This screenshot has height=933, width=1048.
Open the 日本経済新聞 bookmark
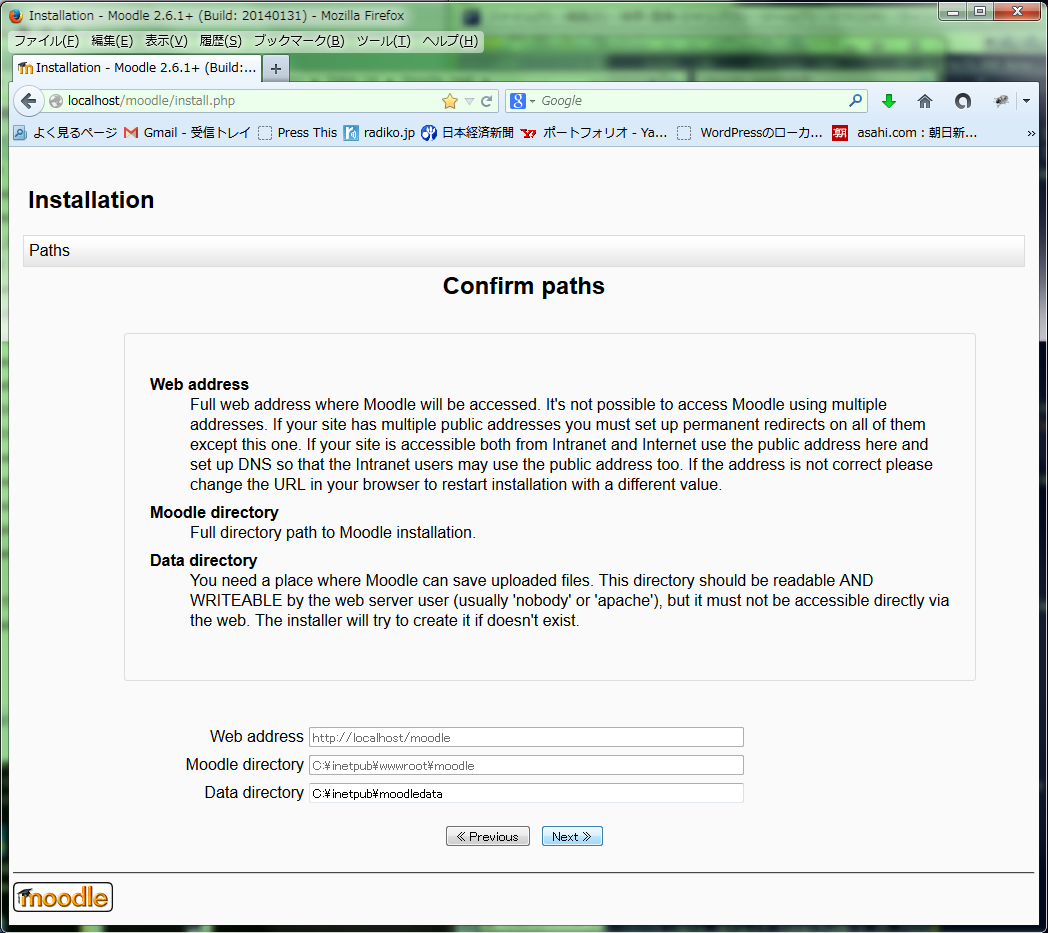click(467, 133)
